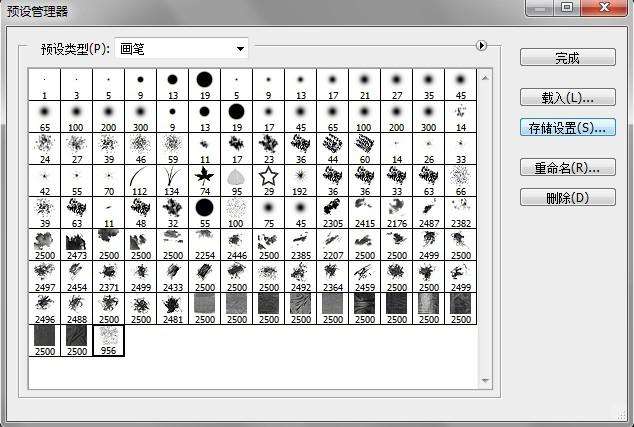Select the 2459 splatter brush thumbnail
This screenshot has height=427, width=634.
coord(365,276)
